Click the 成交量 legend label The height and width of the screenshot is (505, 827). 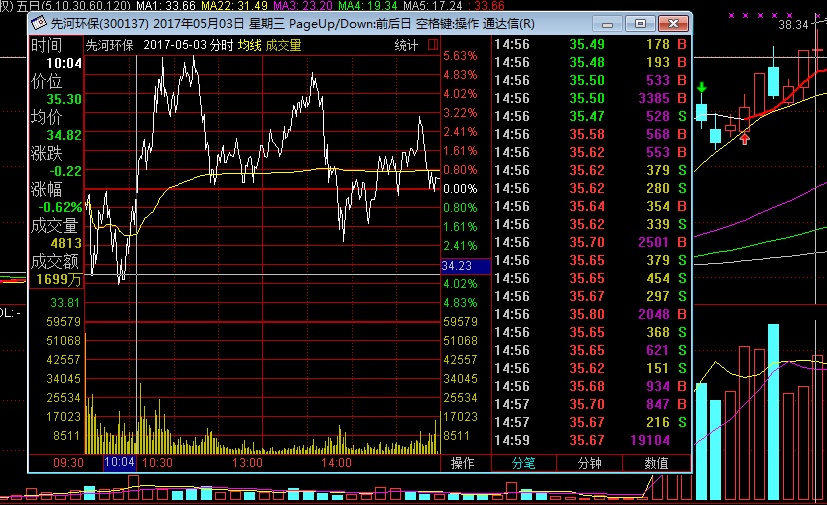pyautogui.click(x=283, y=45)
